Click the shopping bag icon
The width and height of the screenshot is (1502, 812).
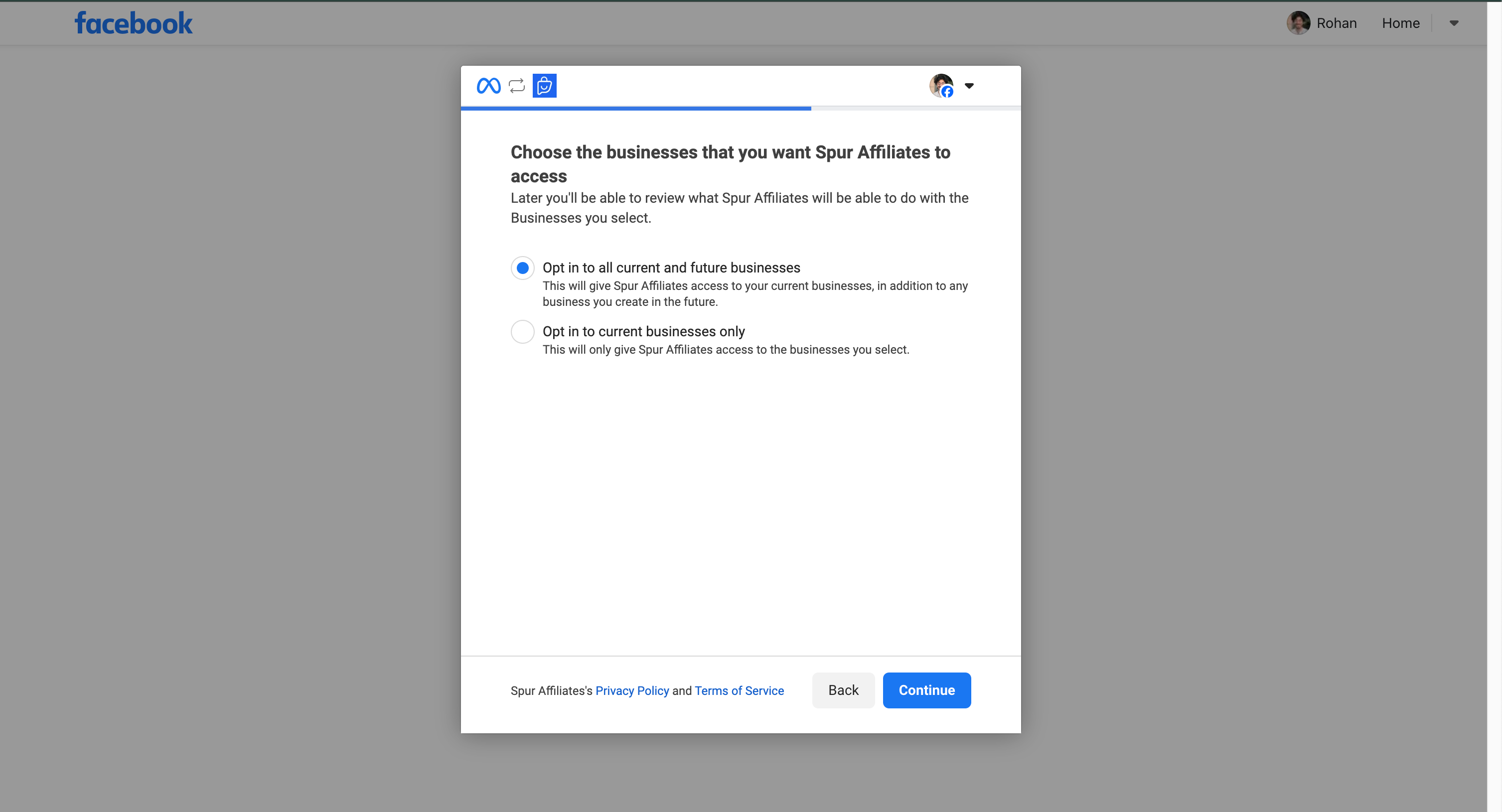[544, 85]
